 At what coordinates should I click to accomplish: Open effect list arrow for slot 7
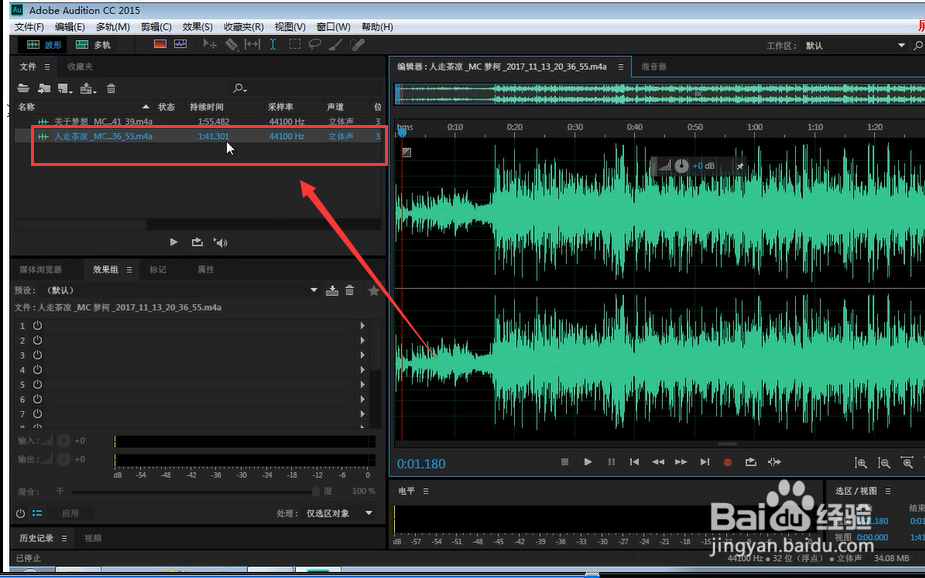(x=362, y=414)
